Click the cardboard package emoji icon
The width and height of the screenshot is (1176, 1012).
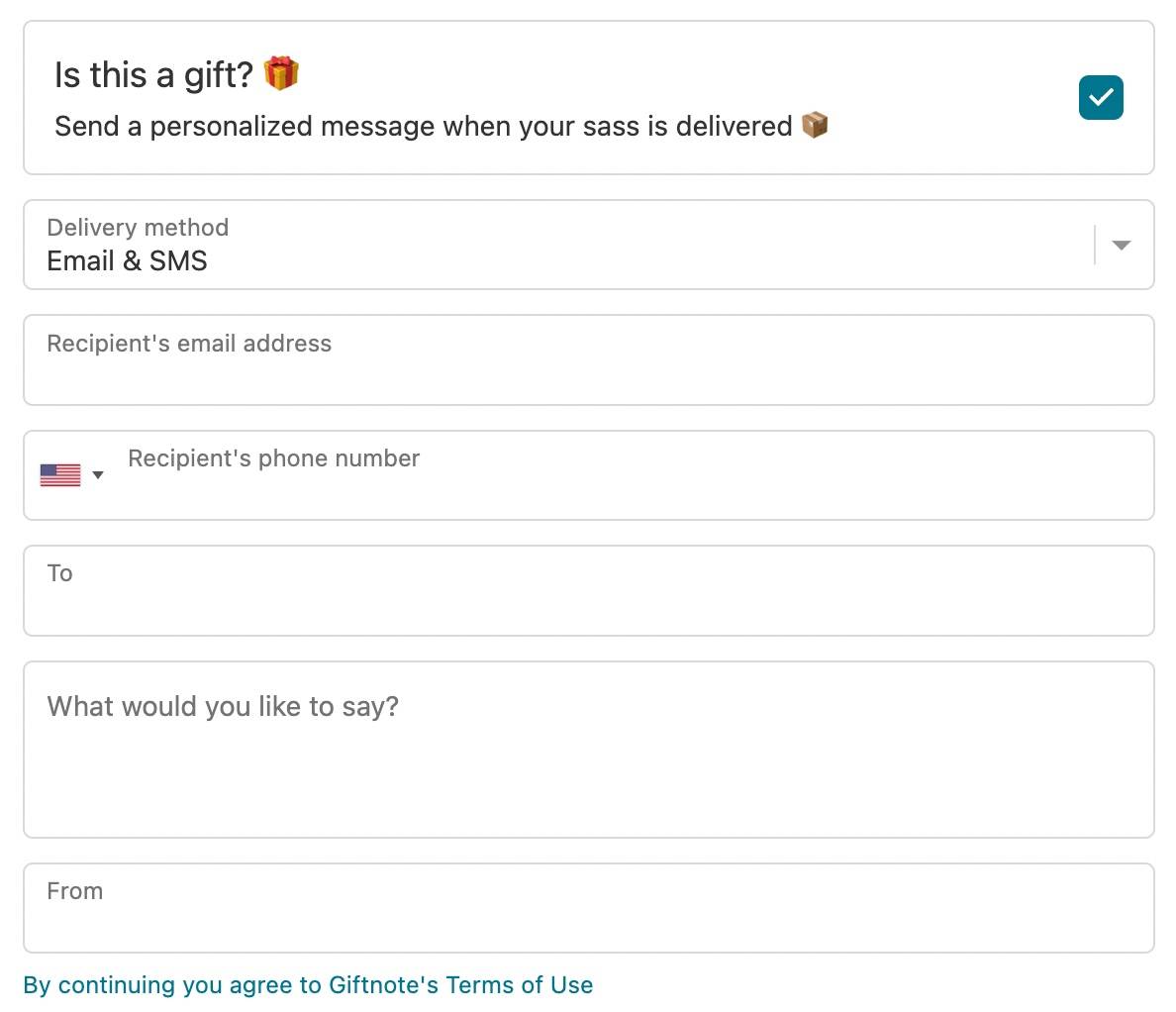tap(815, 125)
